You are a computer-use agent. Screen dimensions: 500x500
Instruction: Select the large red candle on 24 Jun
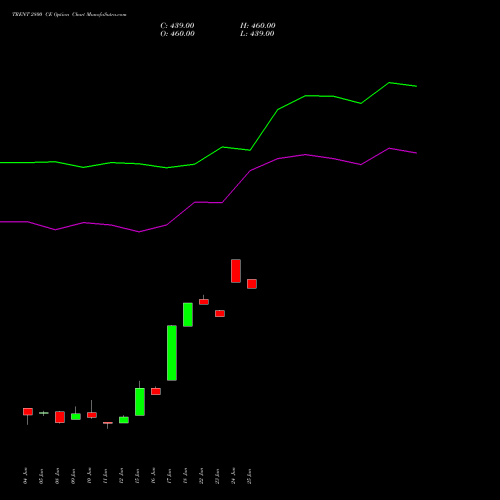click(236, 271)
